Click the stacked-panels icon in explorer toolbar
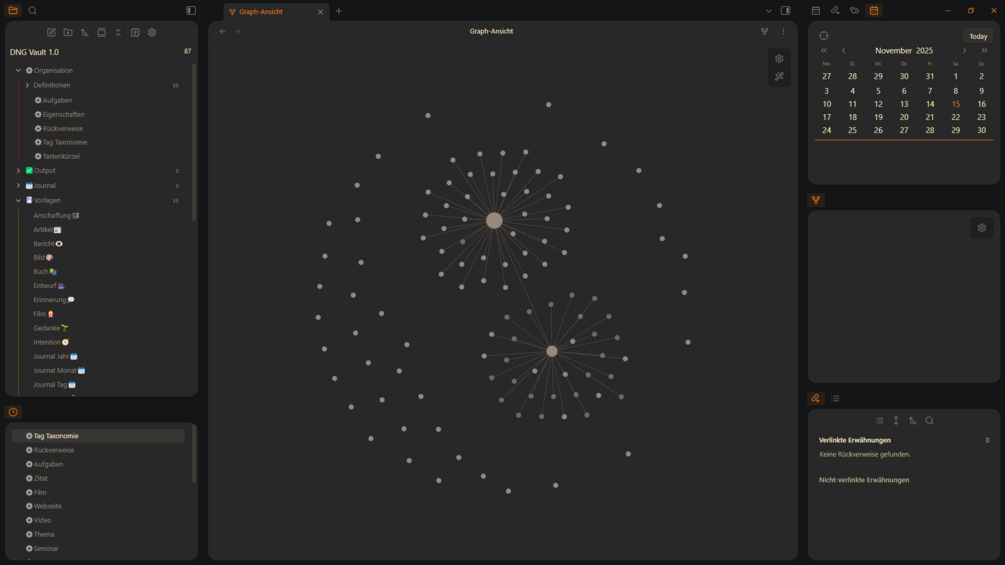The image size is (1005, 565). (101, 33)
